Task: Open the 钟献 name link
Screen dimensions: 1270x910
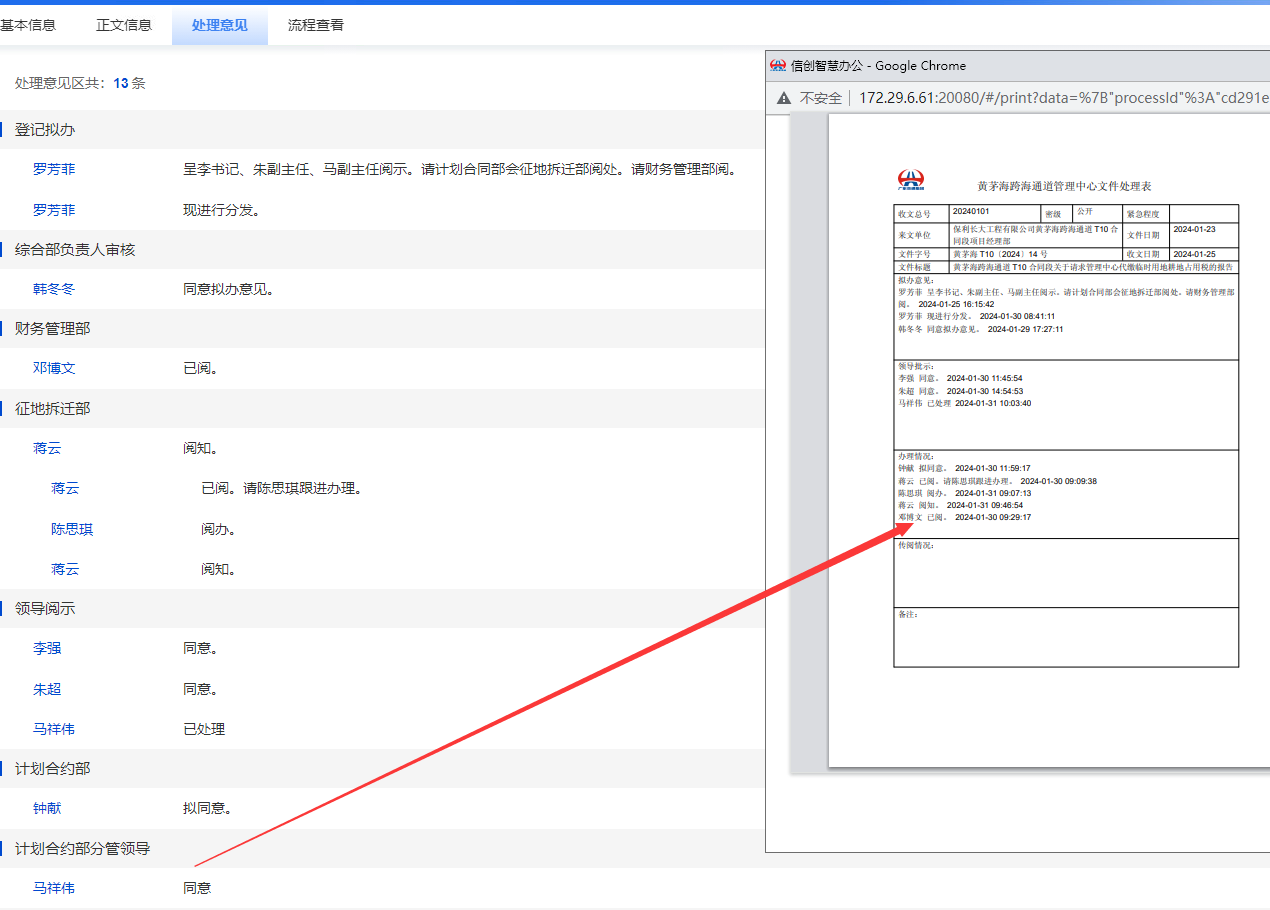Action: pos(47,808)
